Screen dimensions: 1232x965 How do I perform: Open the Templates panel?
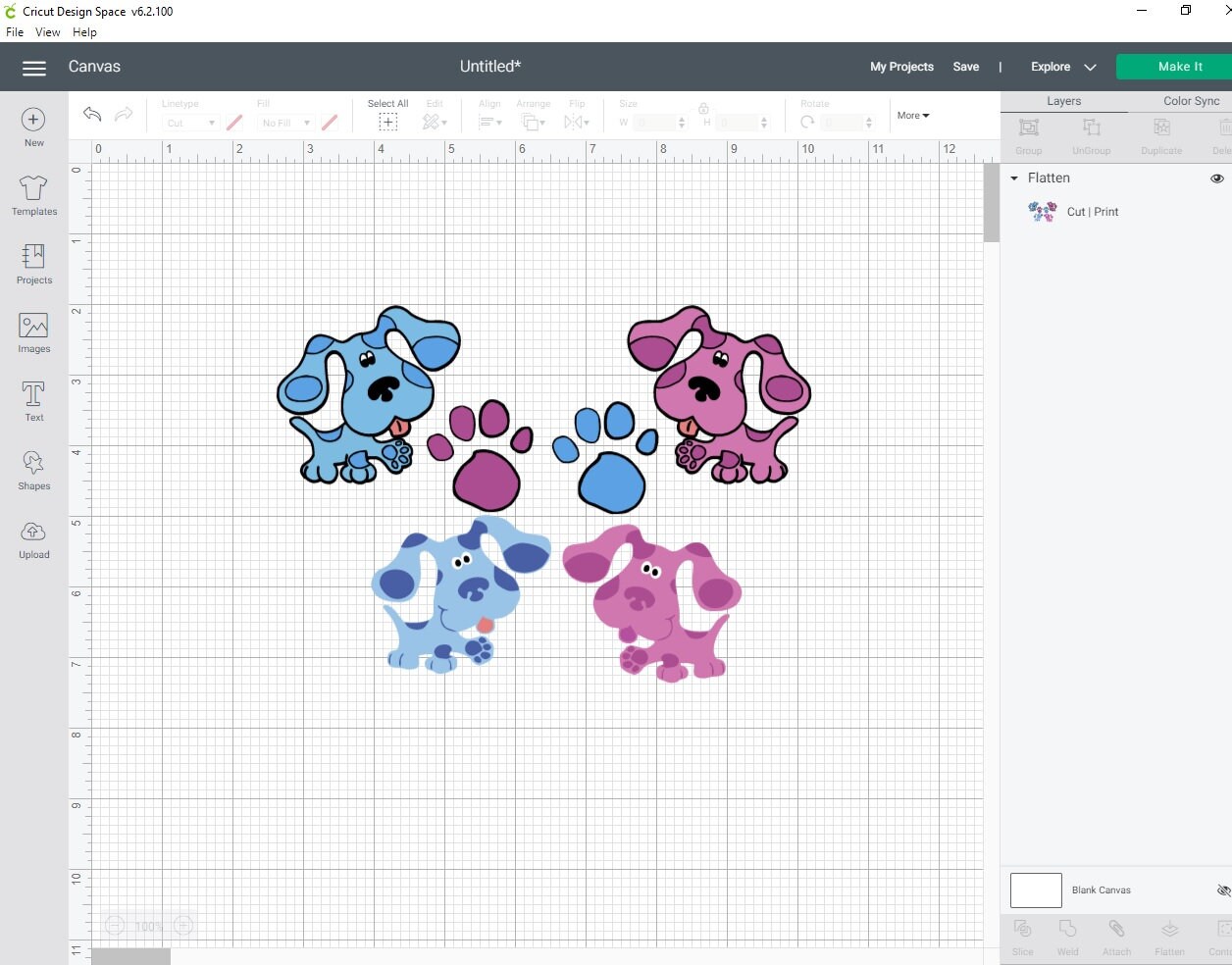tap(34, 195)
